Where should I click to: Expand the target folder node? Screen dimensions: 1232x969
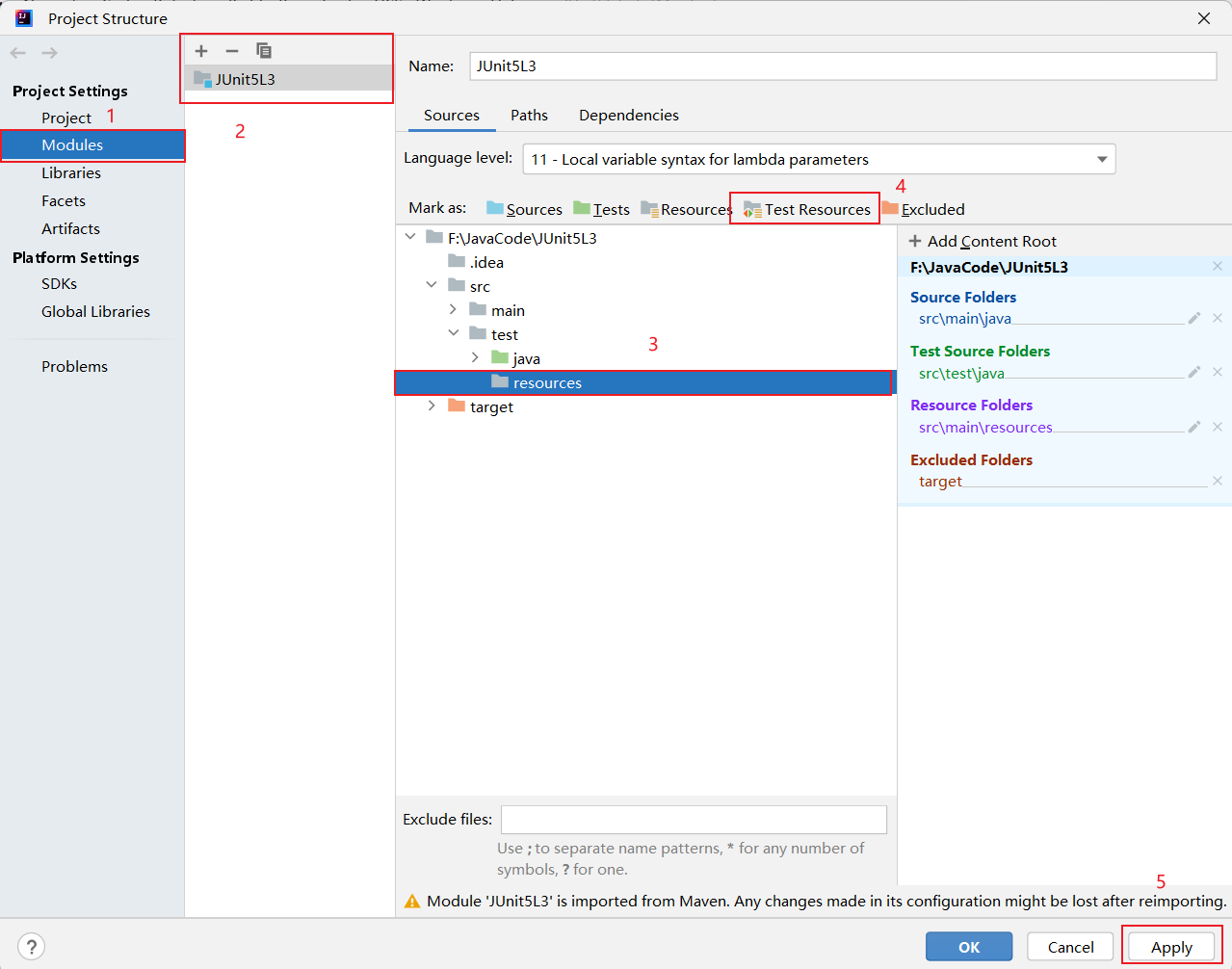tap(432, 406)
